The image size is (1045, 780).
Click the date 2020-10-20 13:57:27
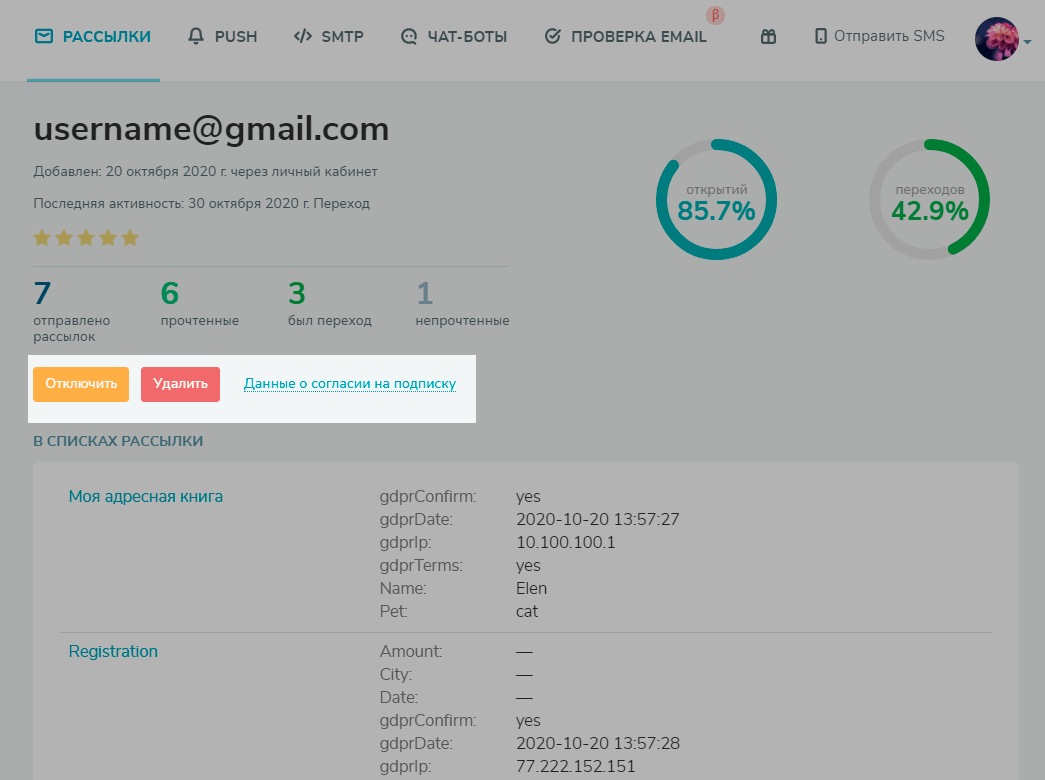click(598, 519)
